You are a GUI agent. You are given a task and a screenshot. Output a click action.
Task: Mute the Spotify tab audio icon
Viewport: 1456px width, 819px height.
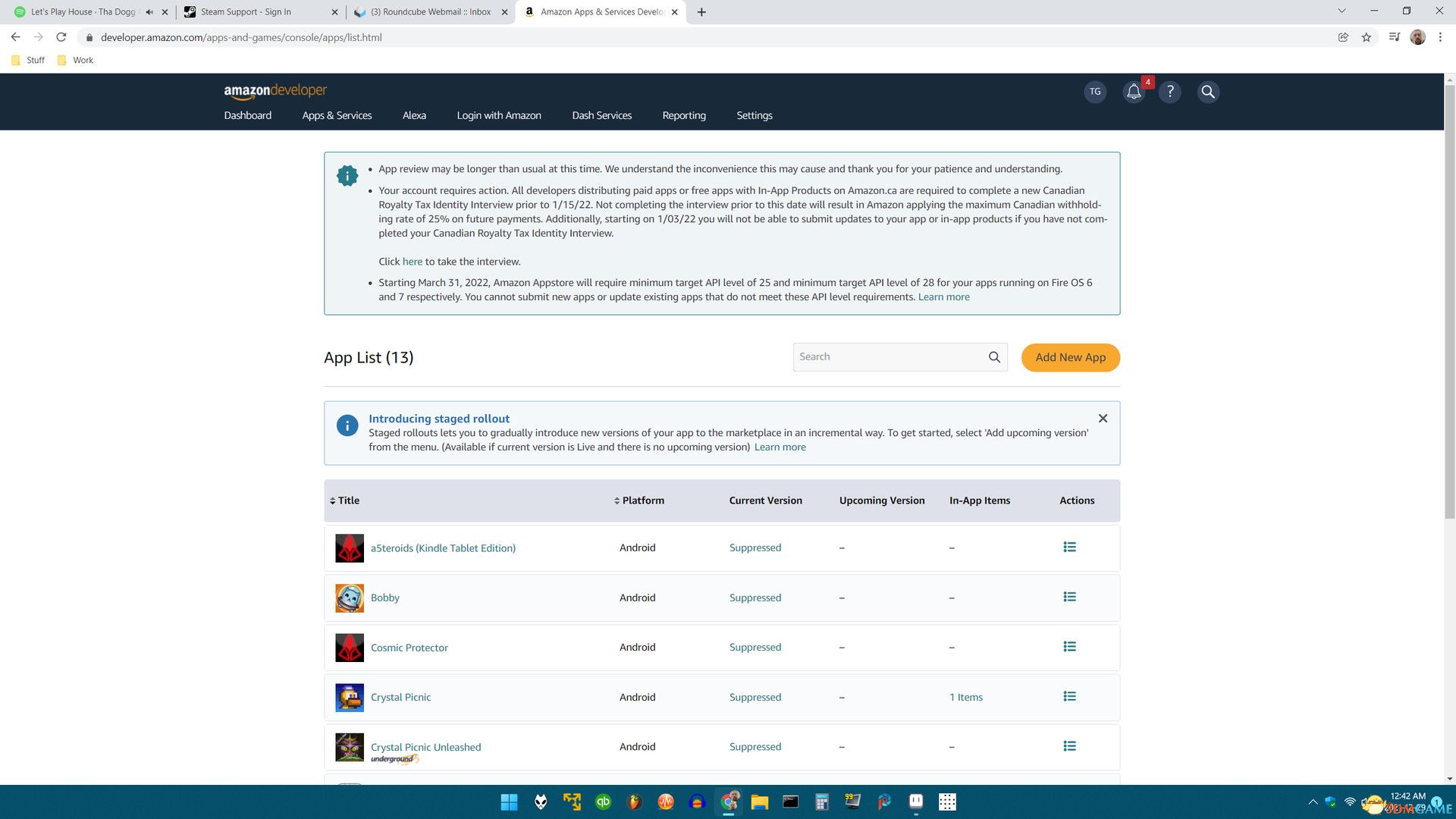pos(149,12)
